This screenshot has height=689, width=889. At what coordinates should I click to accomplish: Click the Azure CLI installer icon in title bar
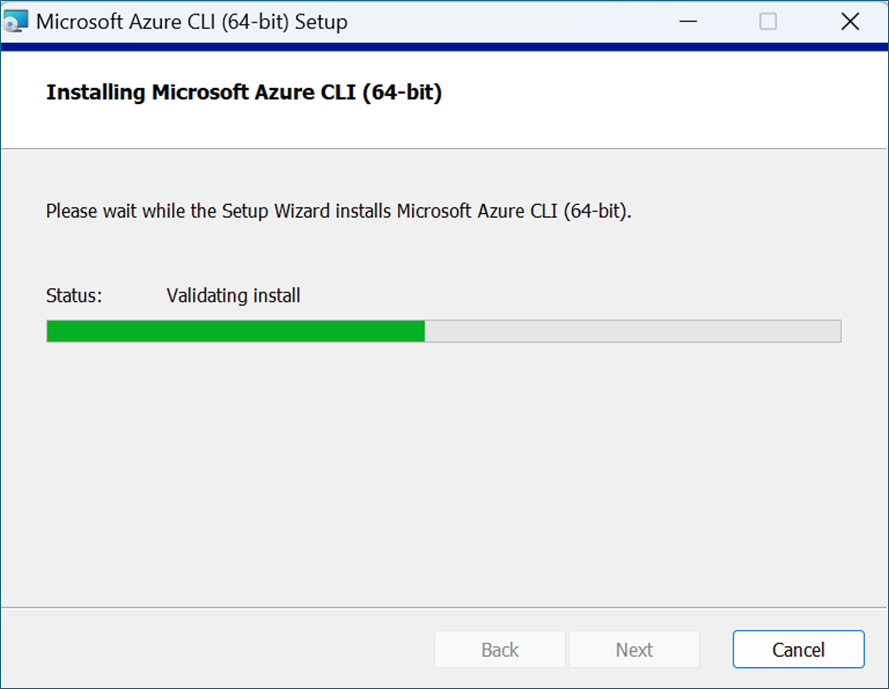pos(15,22)
